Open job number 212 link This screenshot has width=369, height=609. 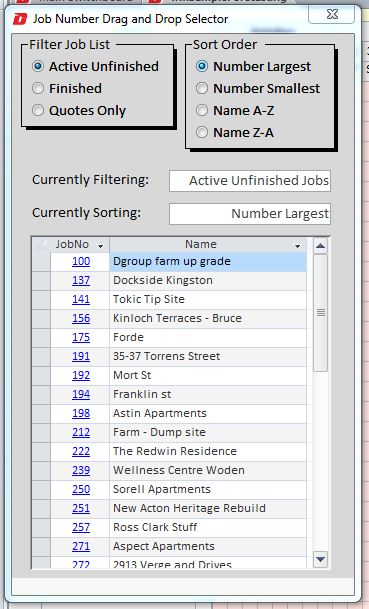pos(81,433)
